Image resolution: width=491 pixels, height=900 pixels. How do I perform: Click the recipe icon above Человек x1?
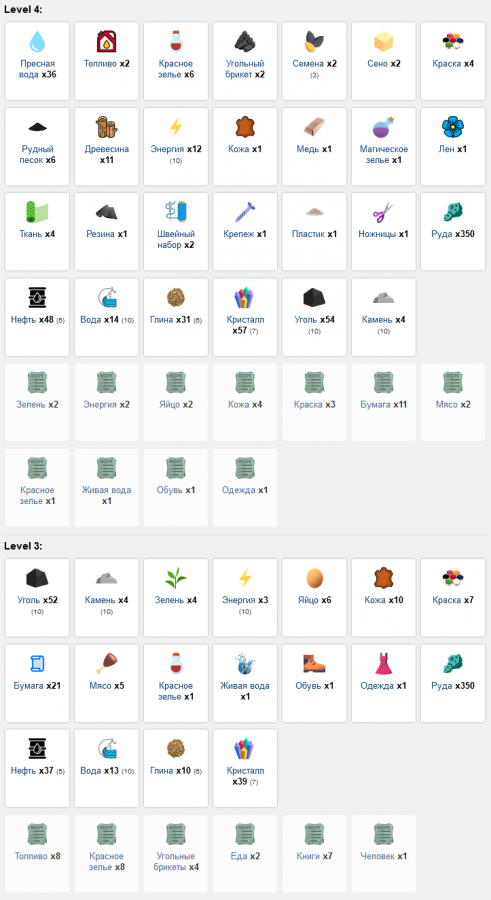tap(384, 835)
